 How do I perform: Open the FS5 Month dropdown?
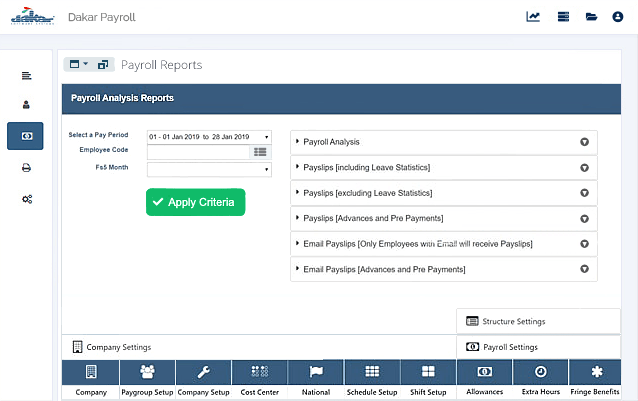tap(209, 169)
